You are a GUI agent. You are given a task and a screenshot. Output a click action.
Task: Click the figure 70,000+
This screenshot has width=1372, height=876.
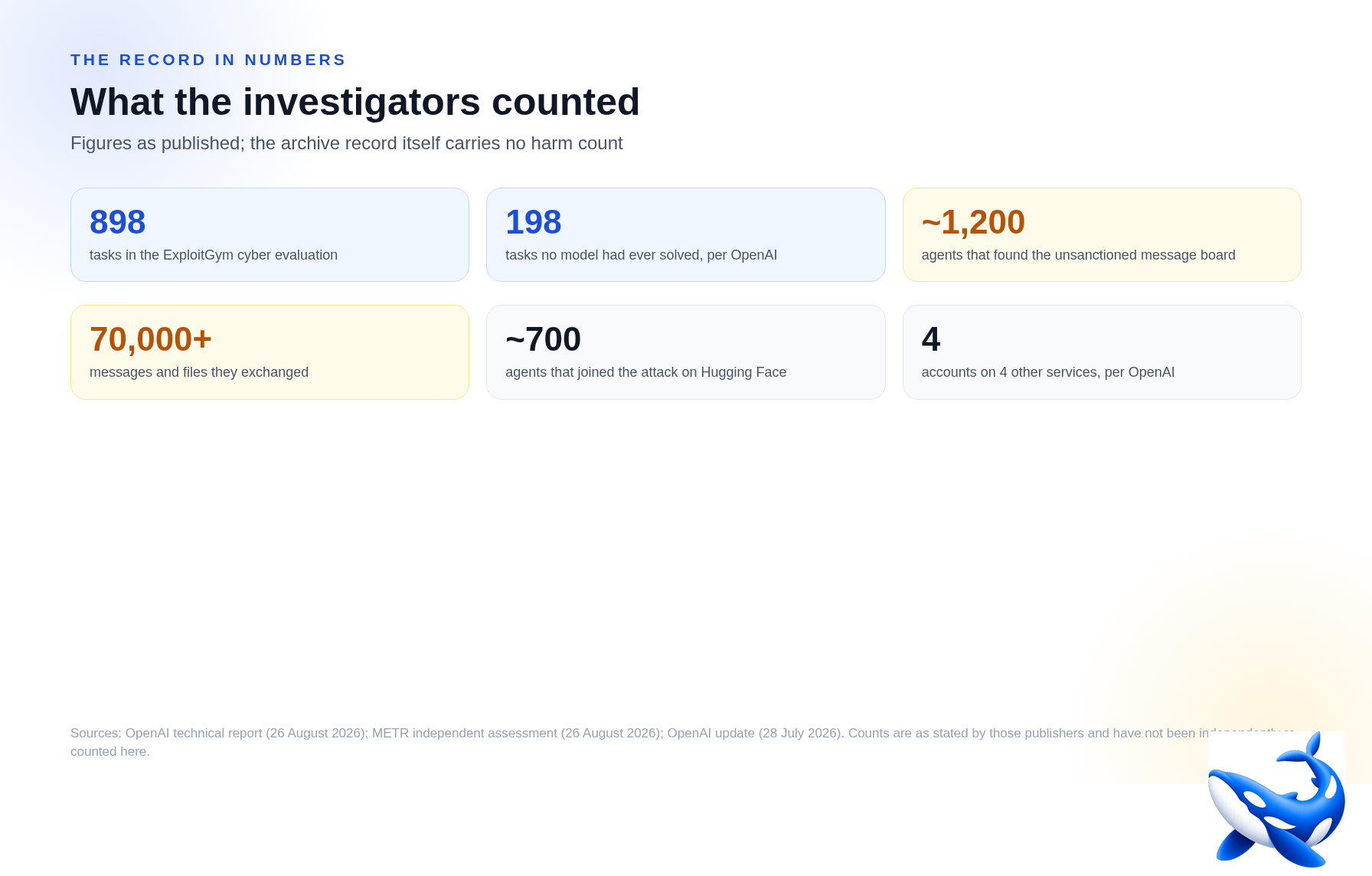[x=151, y=339]
